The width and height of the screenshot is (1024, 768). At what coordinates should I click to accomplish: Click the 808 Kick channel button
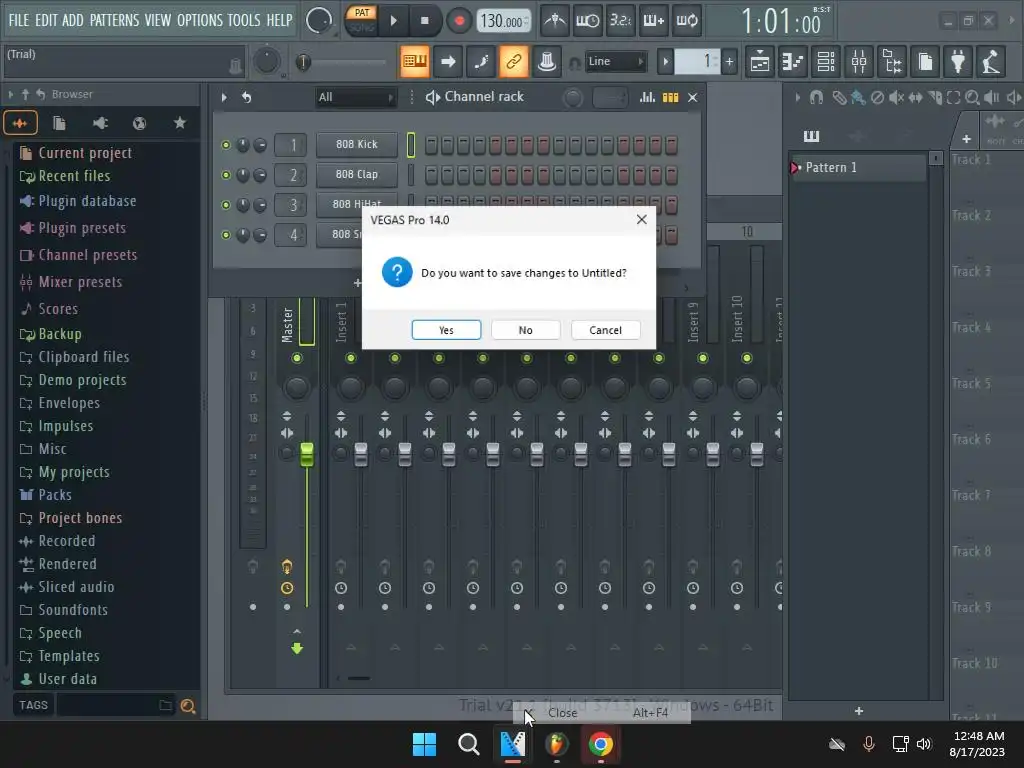coord(357,144)
